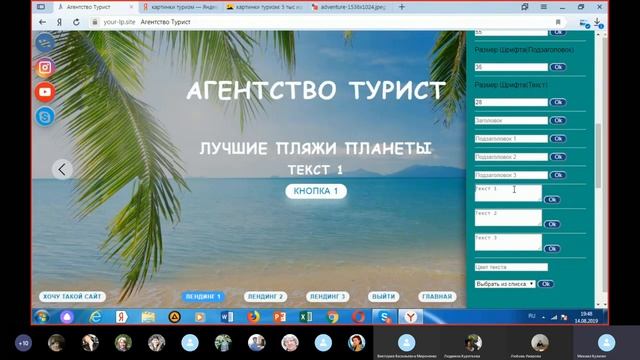Open Firefox from the taskbar
640x360 pixels.
(x=253, y=317)
